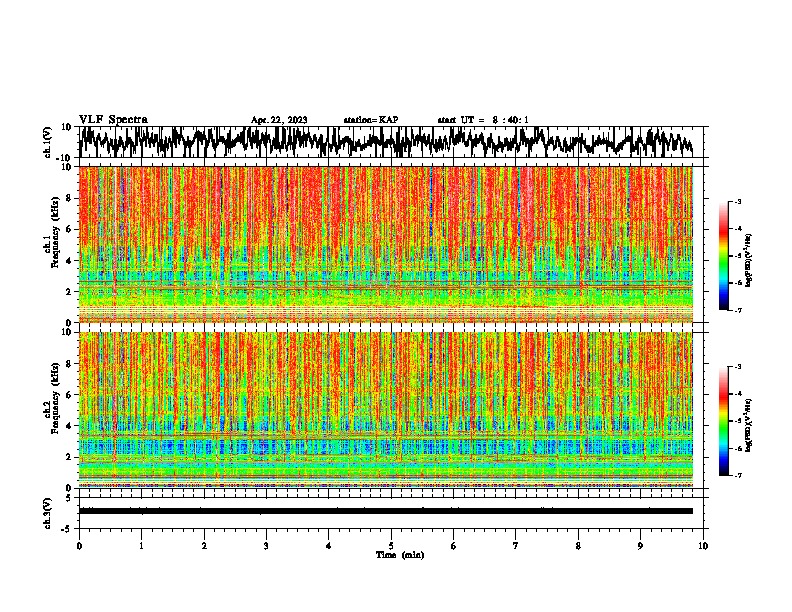792x612 pixels.
Task: Click inside the ch.2 spectrogram panel
Action: pyautogui.click(x=386, y=410)
